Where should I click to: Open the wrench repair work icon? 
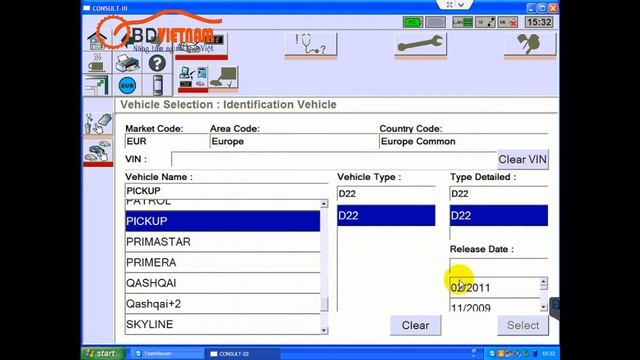pos(420,44)
